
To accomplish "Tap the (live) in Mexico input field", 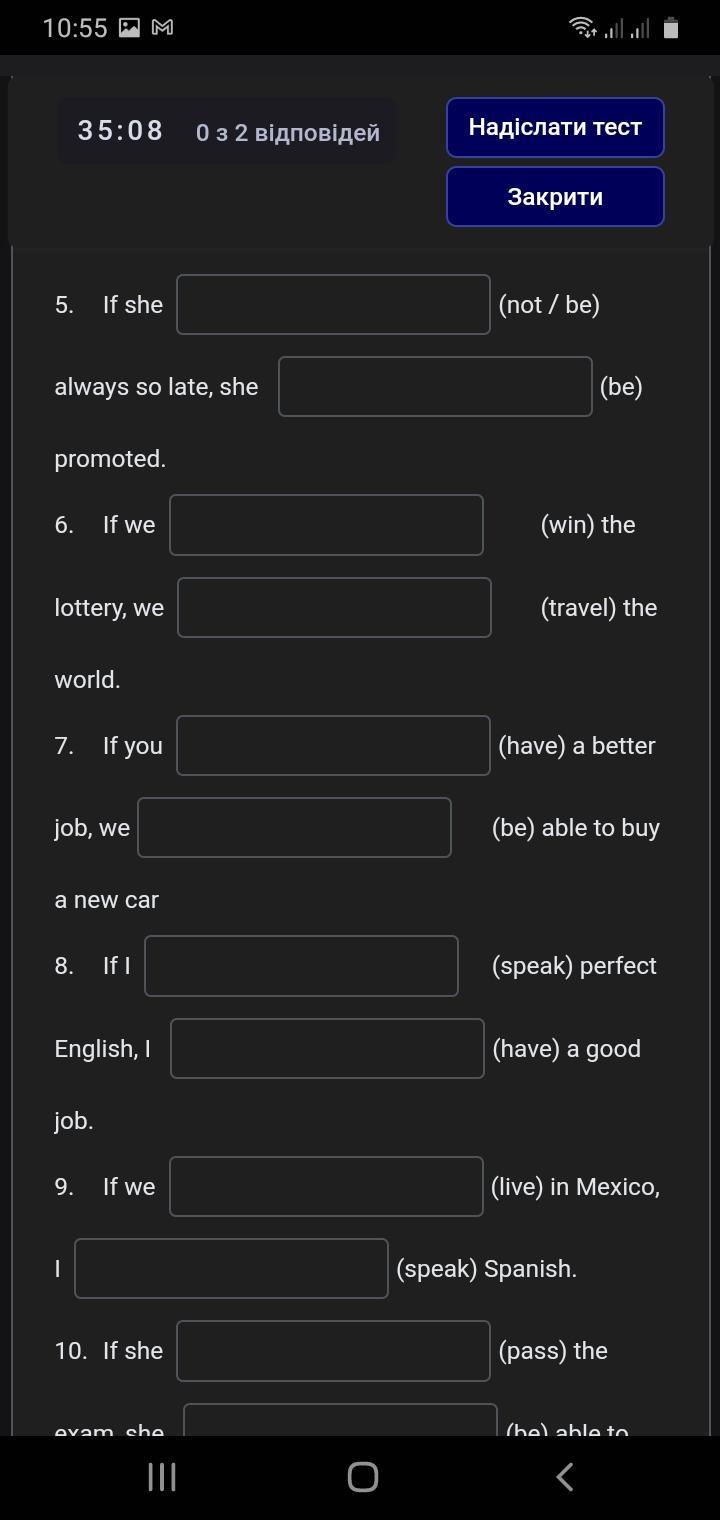I will point(326,1187).
